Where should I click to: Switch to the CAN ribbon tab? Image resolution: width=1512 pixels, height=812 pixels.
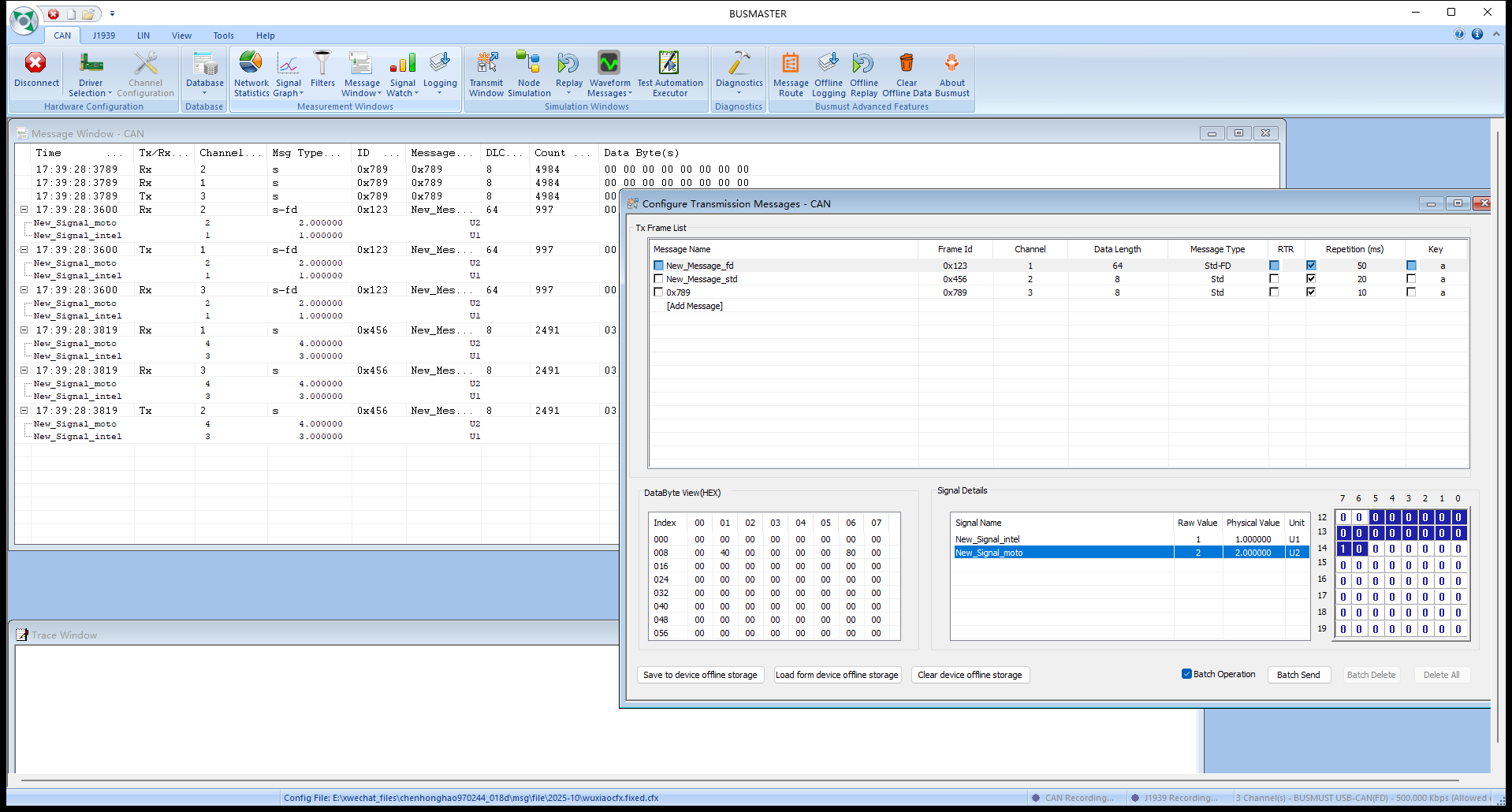[x=62, y=35]
